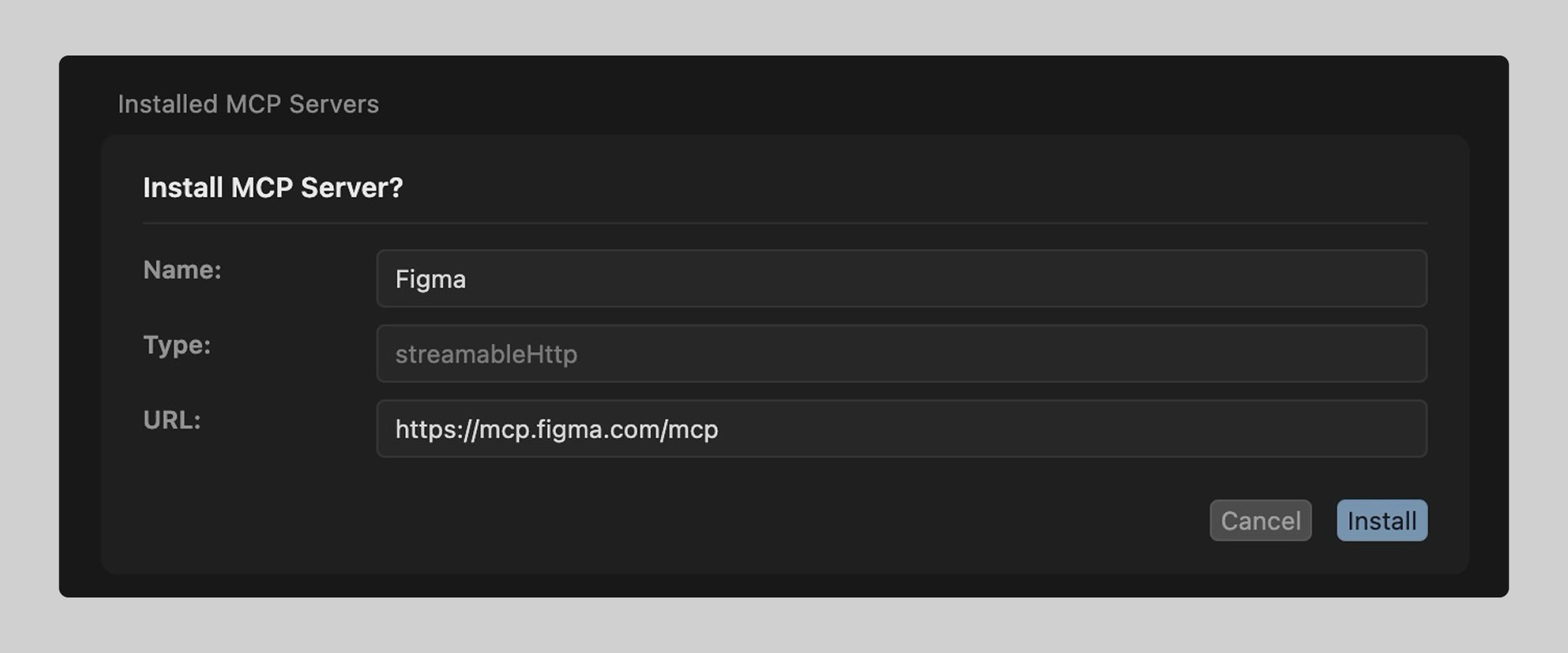This screenshot has width=1568, height=653.
Task: Select the https://mcp.figma.com/mcp URL text
Action: [x=557, y=429]
